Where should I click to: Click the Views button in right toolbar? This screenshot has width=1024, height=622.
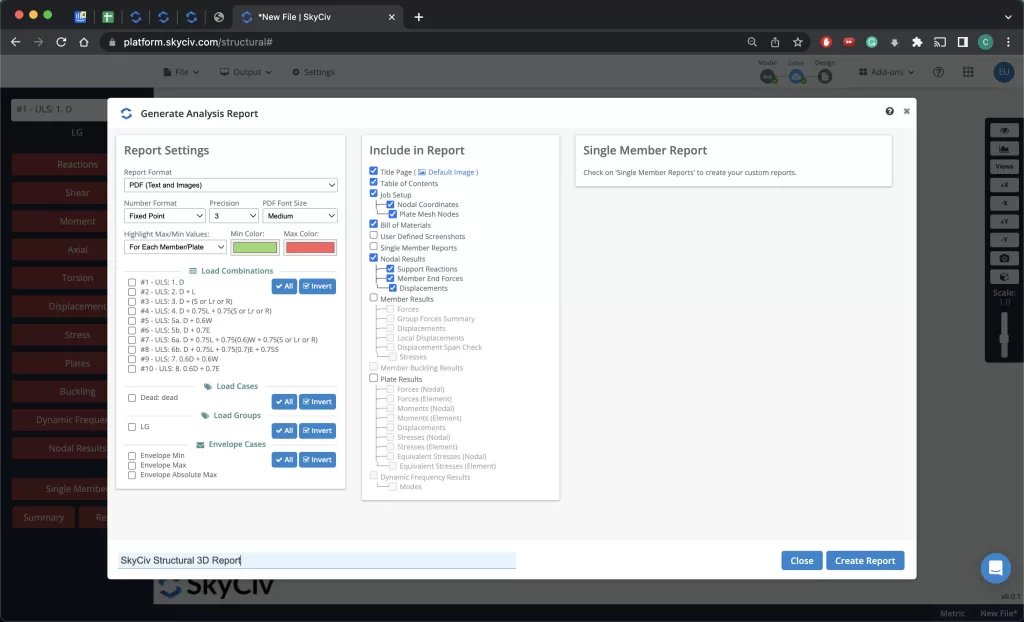pyautogui.click(x=1004, y=167)
